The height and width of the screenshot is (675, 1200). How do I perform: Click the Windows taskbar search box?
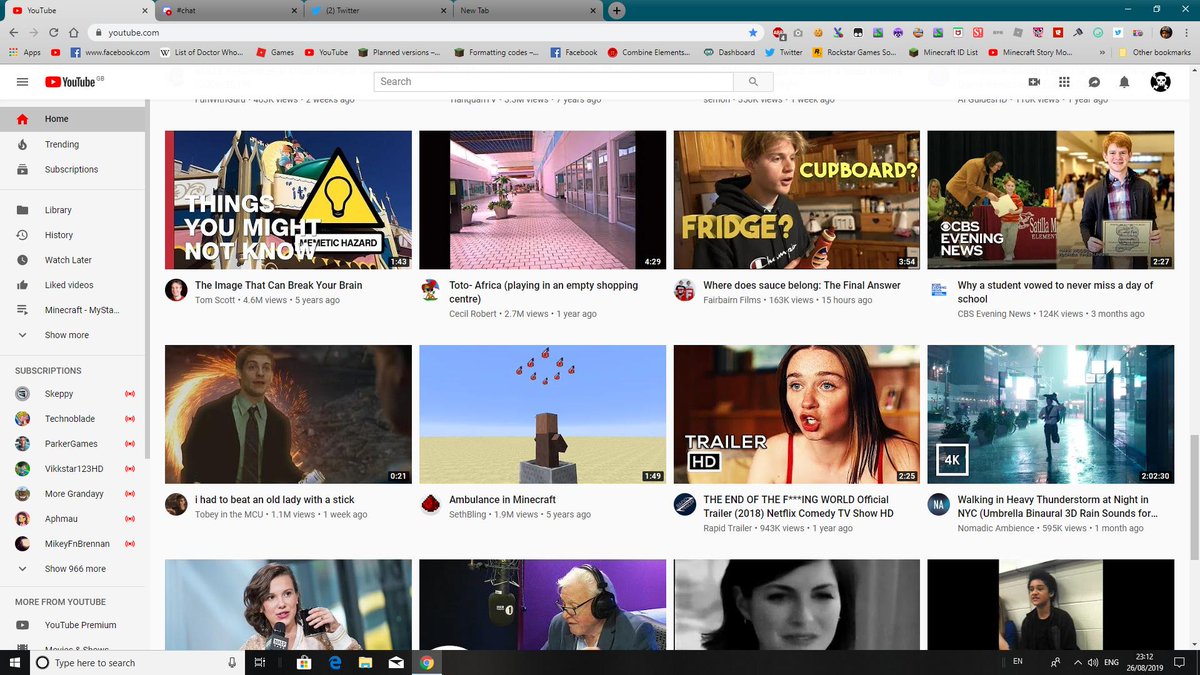[x=136, y=662]
